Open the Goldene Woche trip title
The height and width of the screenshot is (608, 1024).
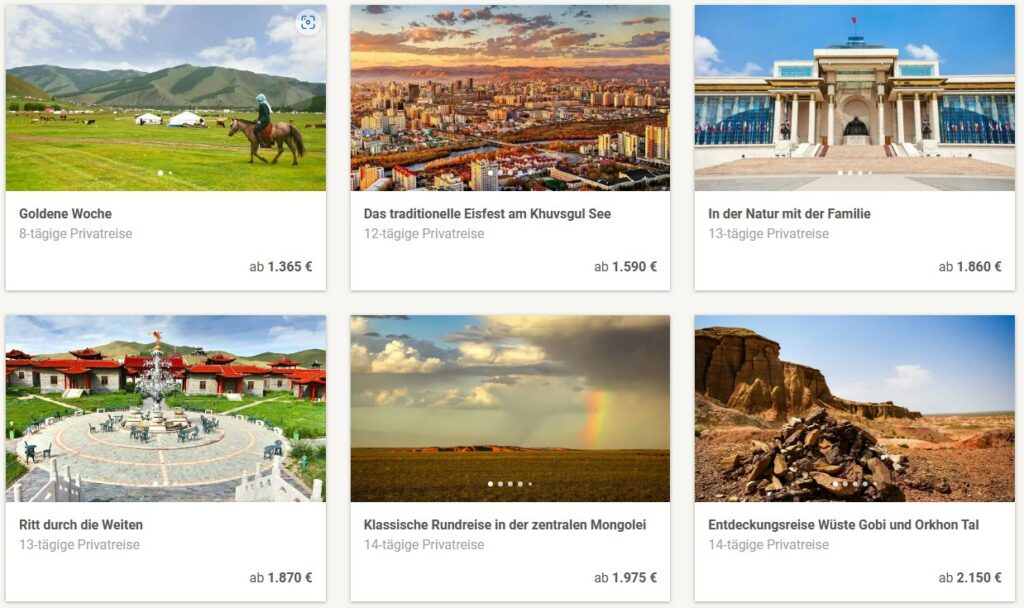65,214
